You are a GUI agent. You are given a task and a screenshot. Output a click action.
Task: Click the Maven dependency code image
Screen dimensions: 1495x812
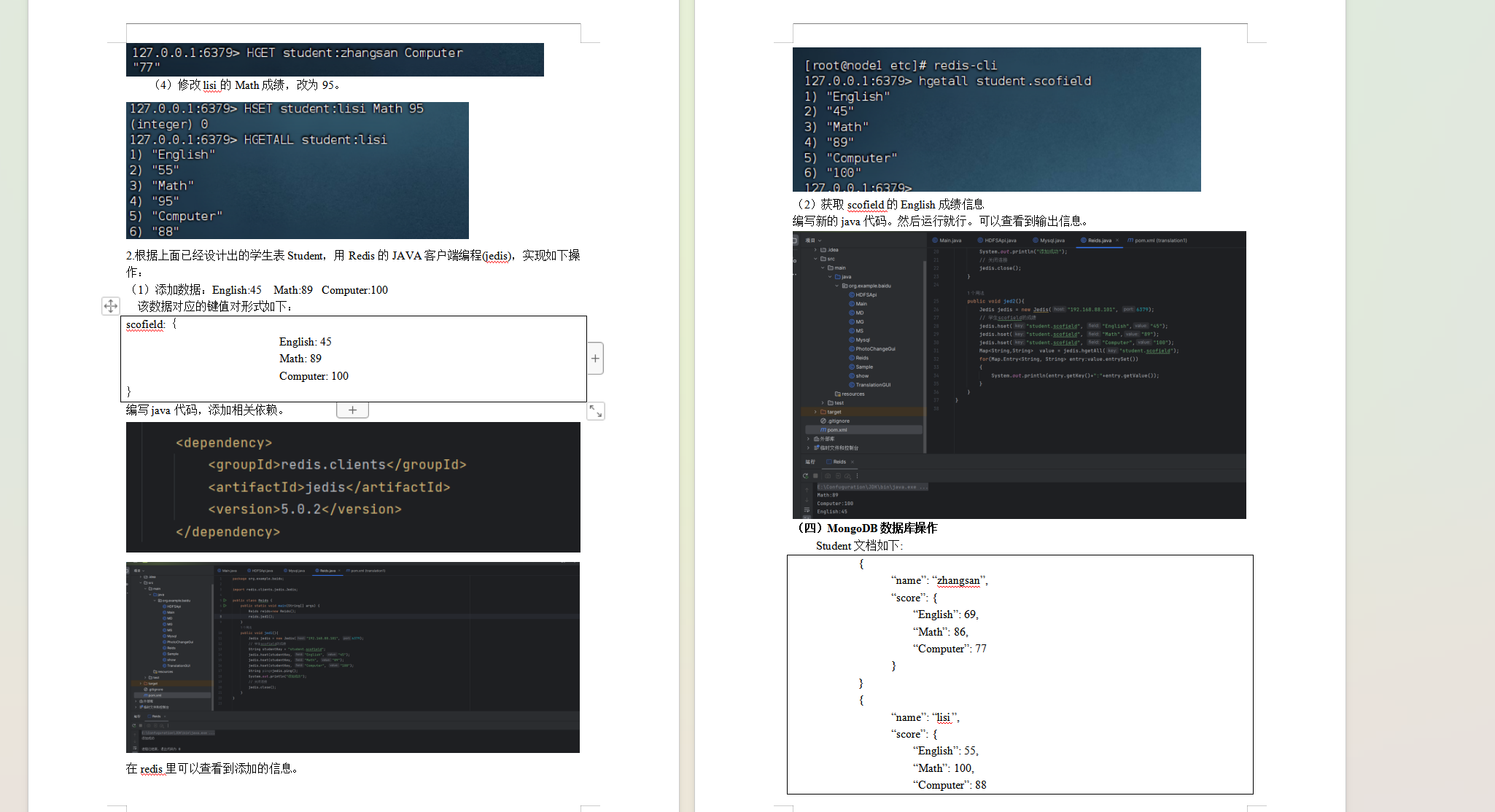tap(353, 487)
